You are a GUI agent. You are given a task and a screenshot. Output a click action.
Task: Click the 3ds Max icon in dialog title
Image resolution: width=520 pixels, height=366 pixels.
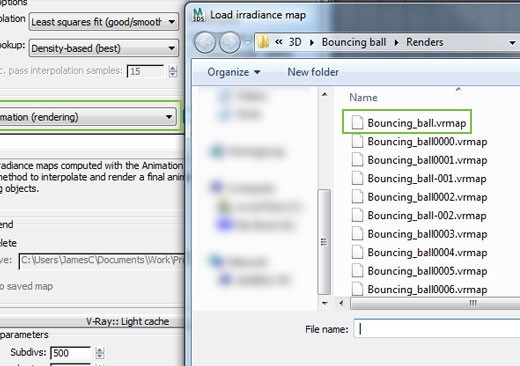[x=198, y=15]
